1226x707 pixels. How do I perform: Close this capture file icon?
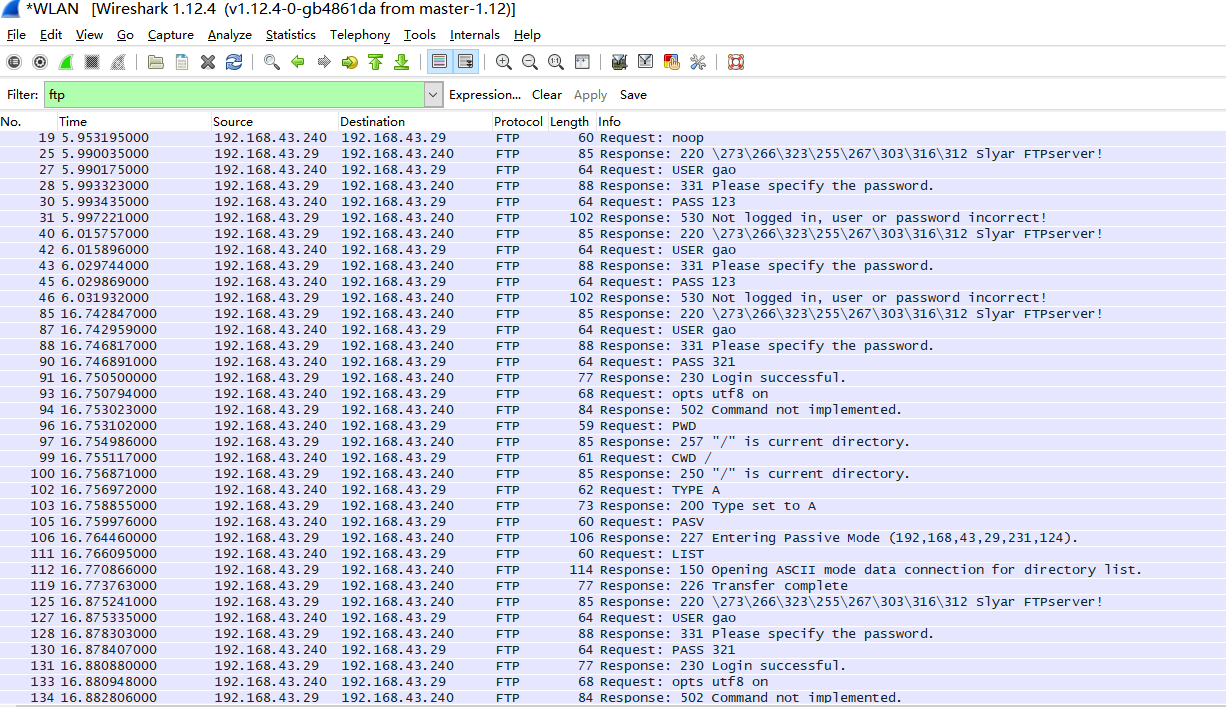[x=208, y=62]
